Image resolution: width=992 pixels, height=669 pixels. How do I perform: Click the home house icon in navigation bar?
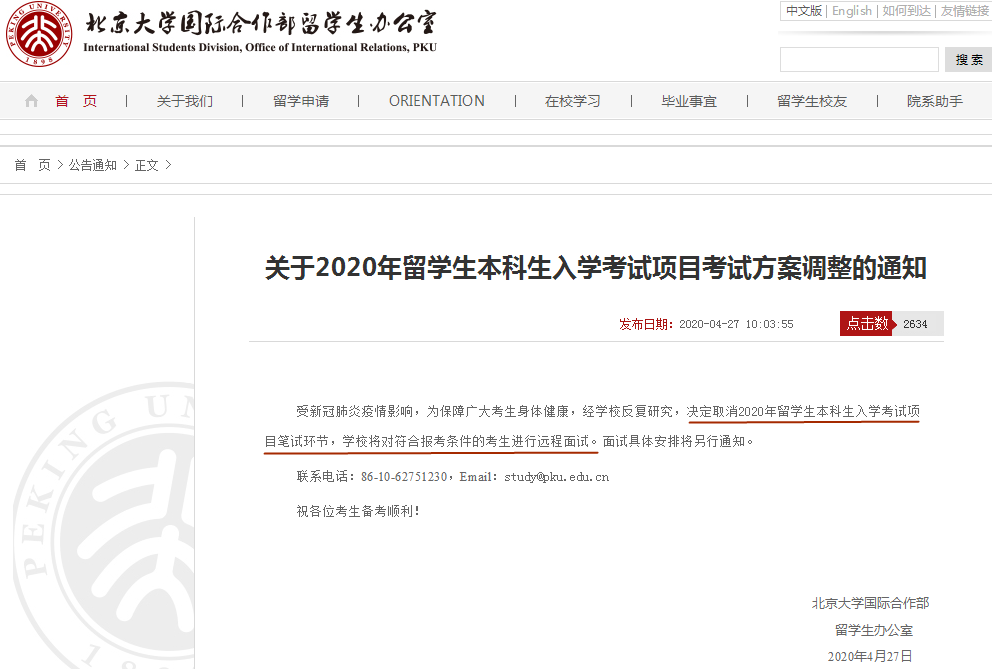pyautogui.click(x=30, y=100)
